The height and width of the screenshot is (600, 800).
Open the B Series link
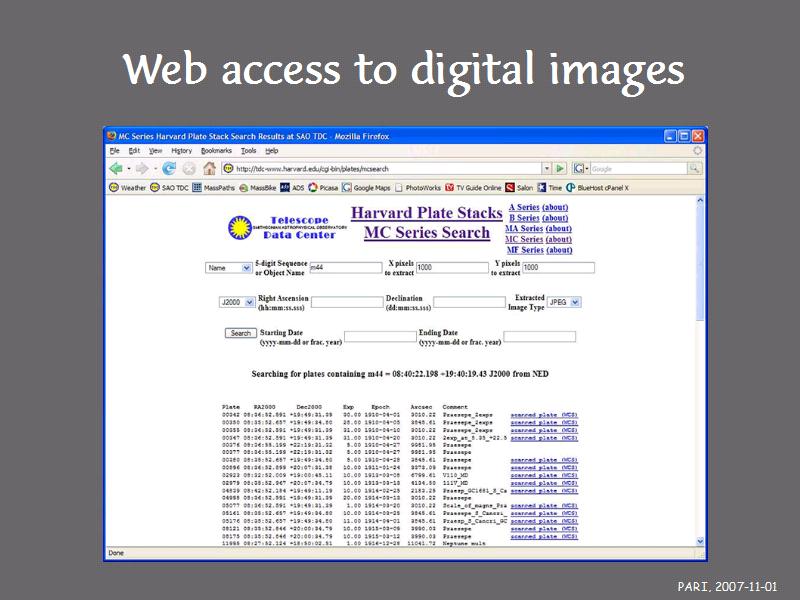tap(524, 218)
